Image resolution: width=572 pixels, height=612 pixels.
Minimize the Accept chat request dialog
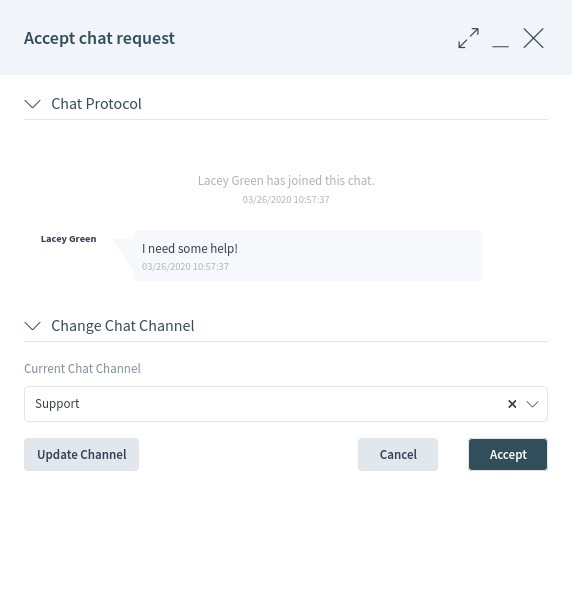500,46
